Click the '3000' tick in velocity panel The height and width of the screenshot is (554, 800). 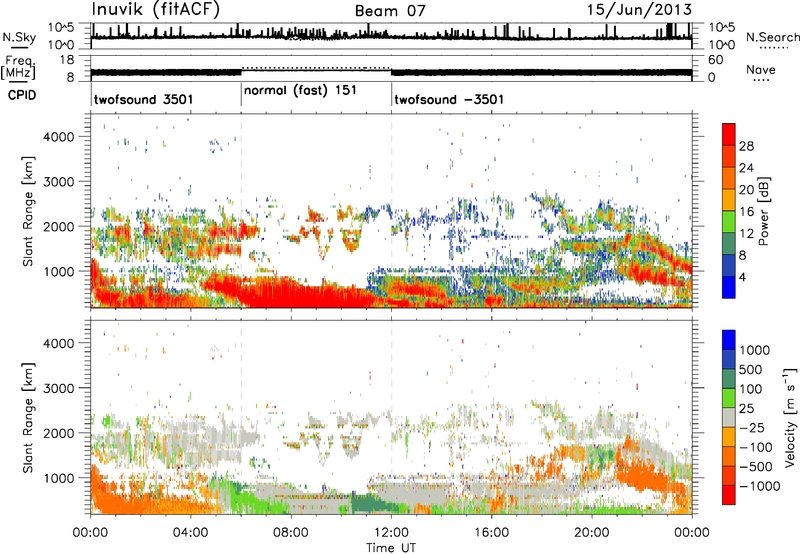(x=59, y=388)
